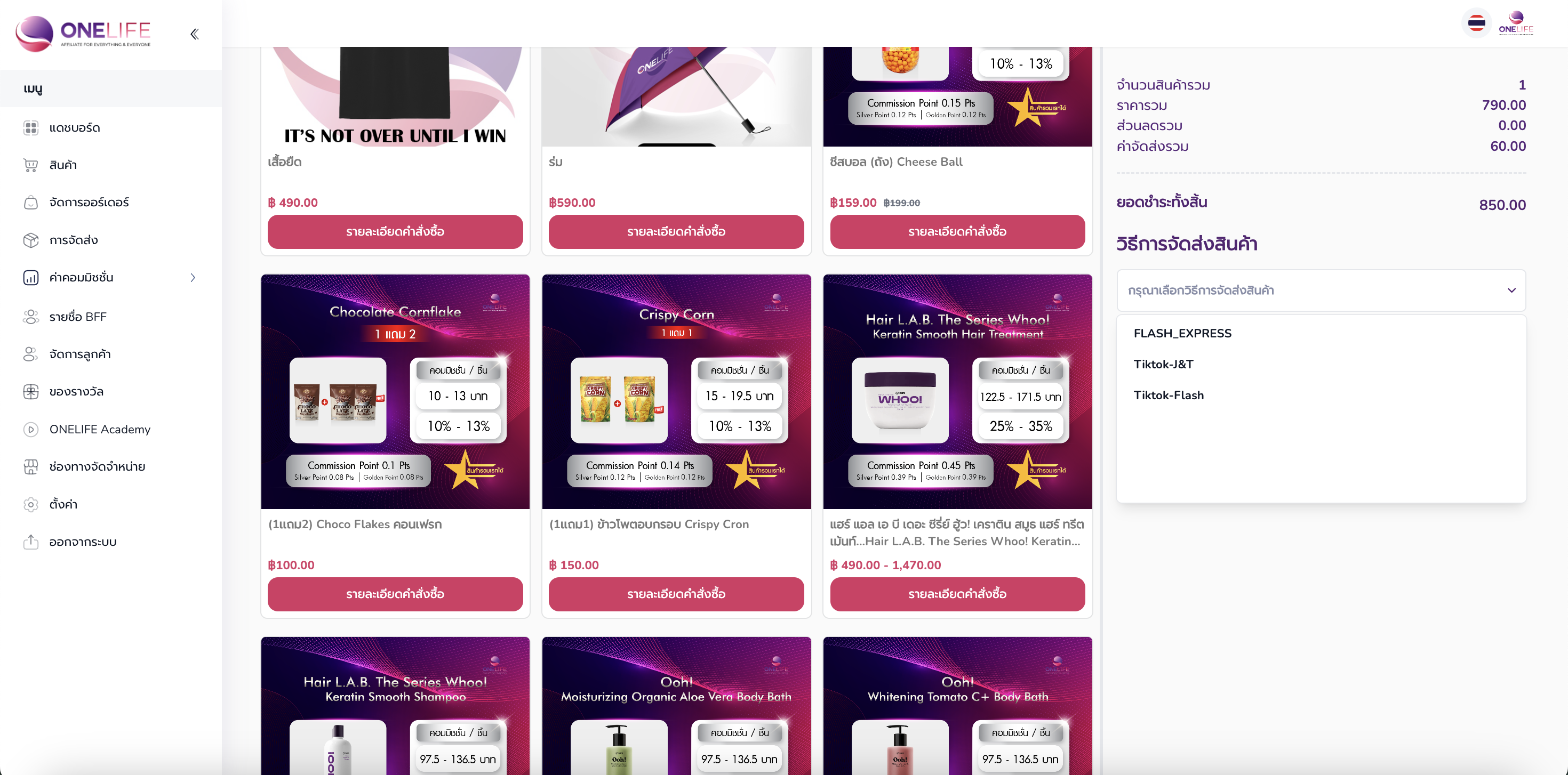The width and height of the screenshot is (1568, 775).
Task: Collapse the sidebar with double-chevron icon
Action: tap(194, 34)
